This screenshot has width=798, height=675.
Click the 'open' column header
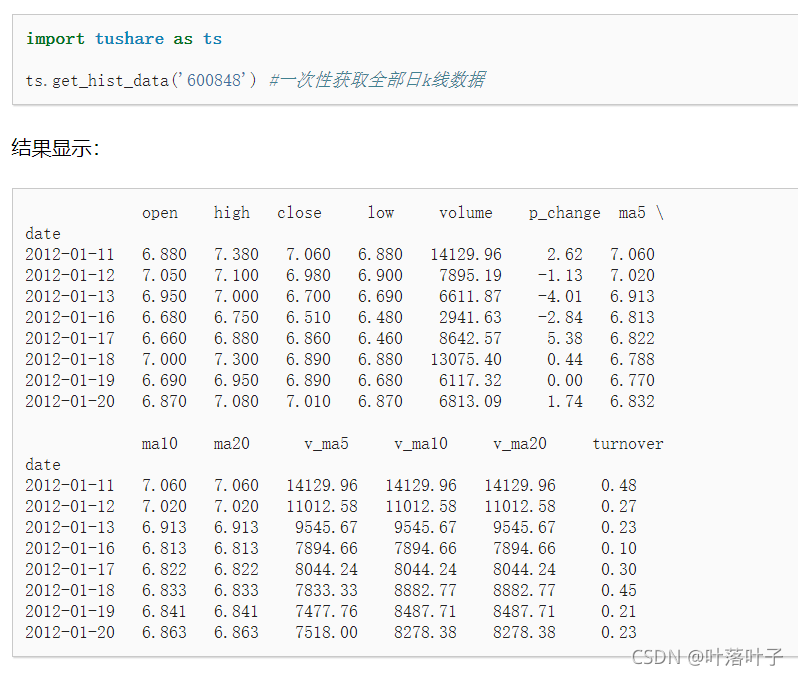[x=160, y=212]
